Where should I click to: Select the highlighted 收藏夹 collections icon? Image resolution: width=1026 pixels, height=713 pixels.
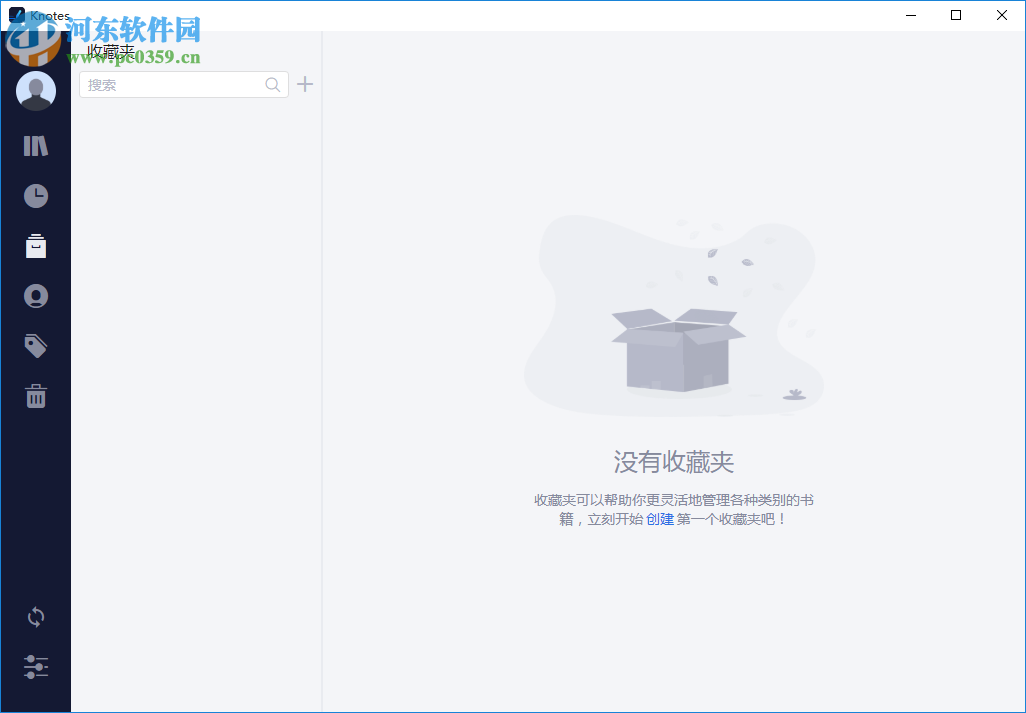click(36, 246)
